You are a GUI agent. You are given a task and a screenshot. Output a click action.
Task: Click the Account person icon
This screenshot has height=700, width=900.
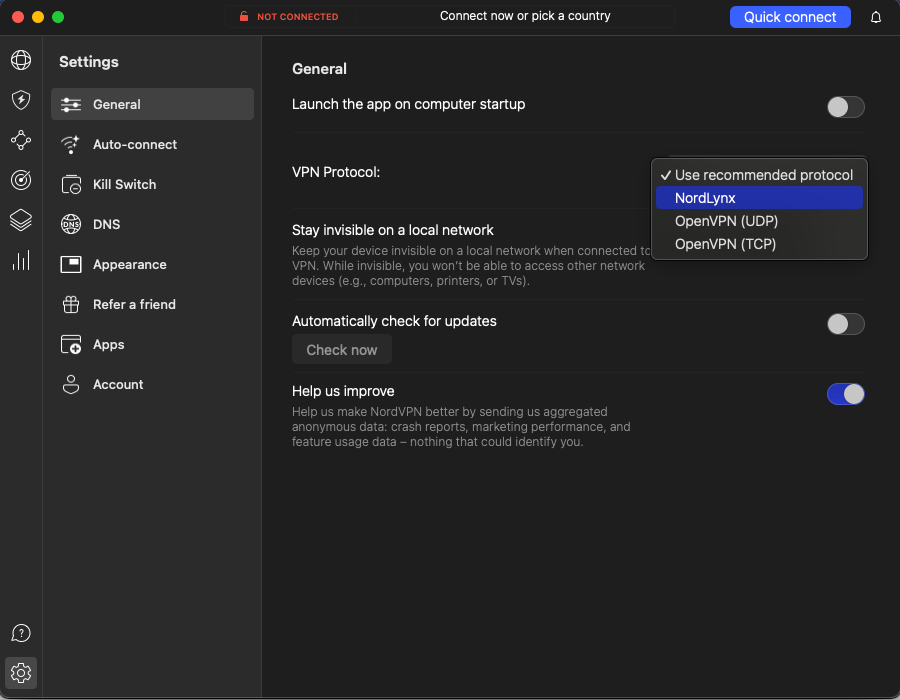(71, 384)
